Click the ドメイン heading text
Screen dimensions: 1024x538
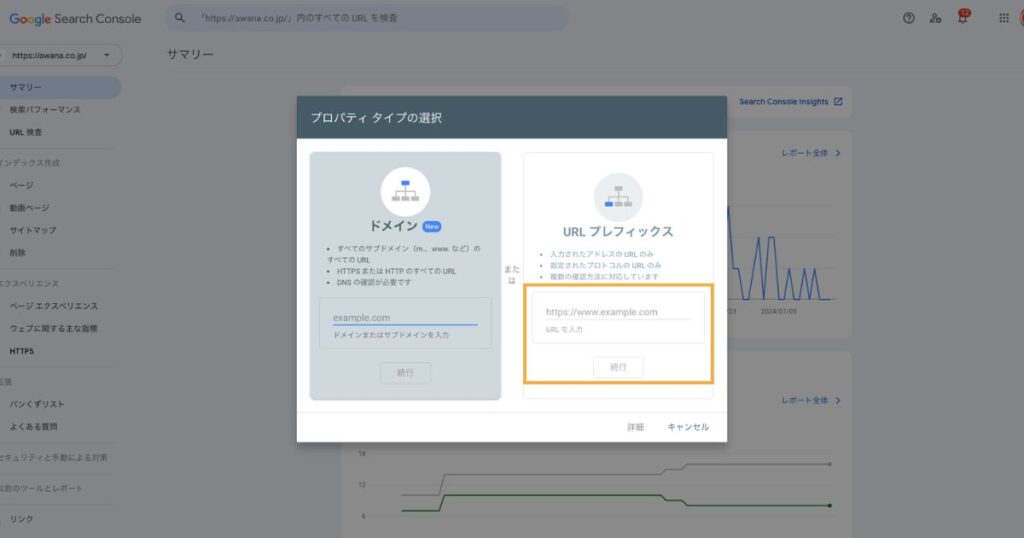[x=393, y=226]
